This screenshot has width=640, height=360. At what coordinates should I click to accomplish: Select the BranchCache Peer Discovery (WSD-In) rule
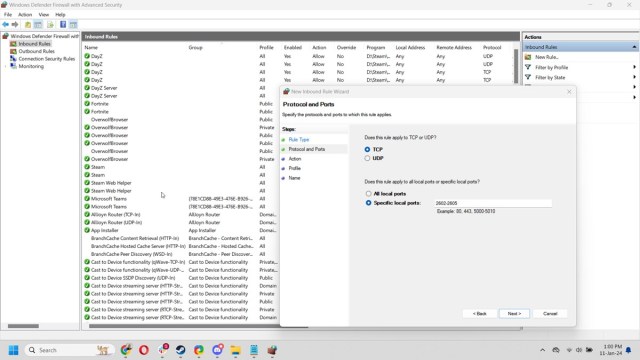pos(131,254)
